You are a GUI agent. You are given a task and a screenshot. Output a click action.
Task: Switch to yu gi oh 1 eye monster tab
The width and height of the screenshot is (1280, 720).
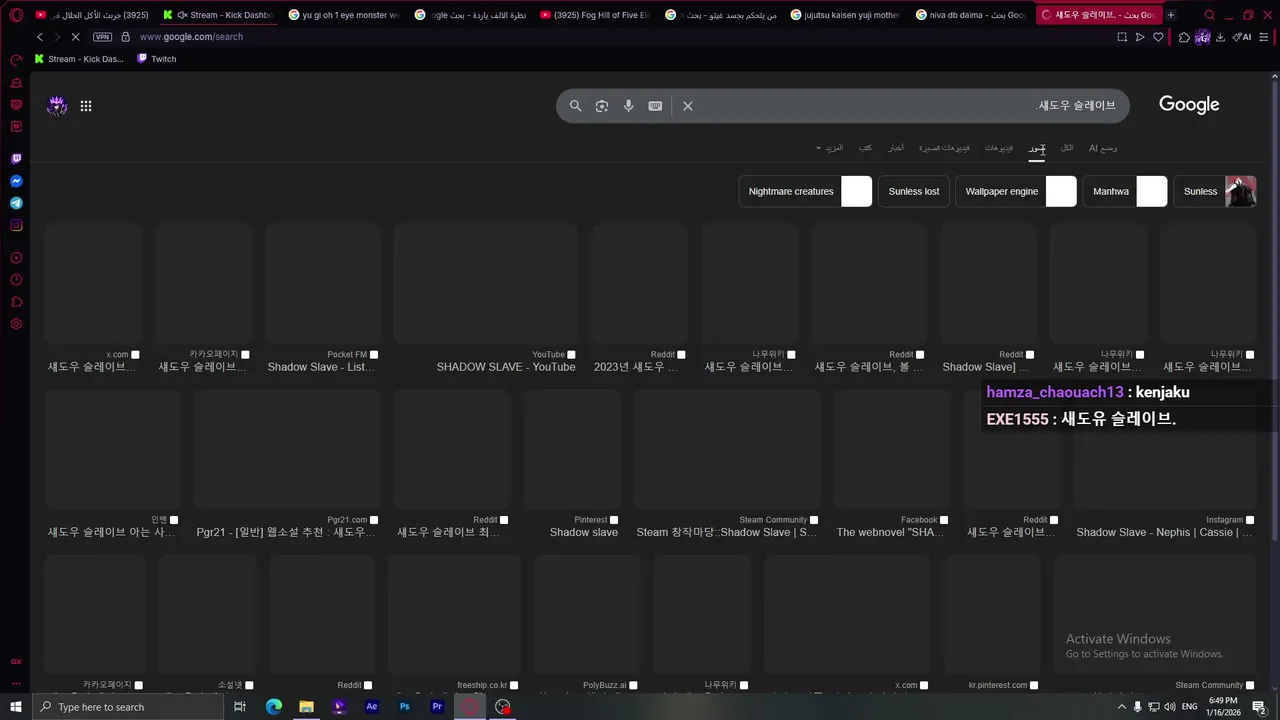(344, 15)
